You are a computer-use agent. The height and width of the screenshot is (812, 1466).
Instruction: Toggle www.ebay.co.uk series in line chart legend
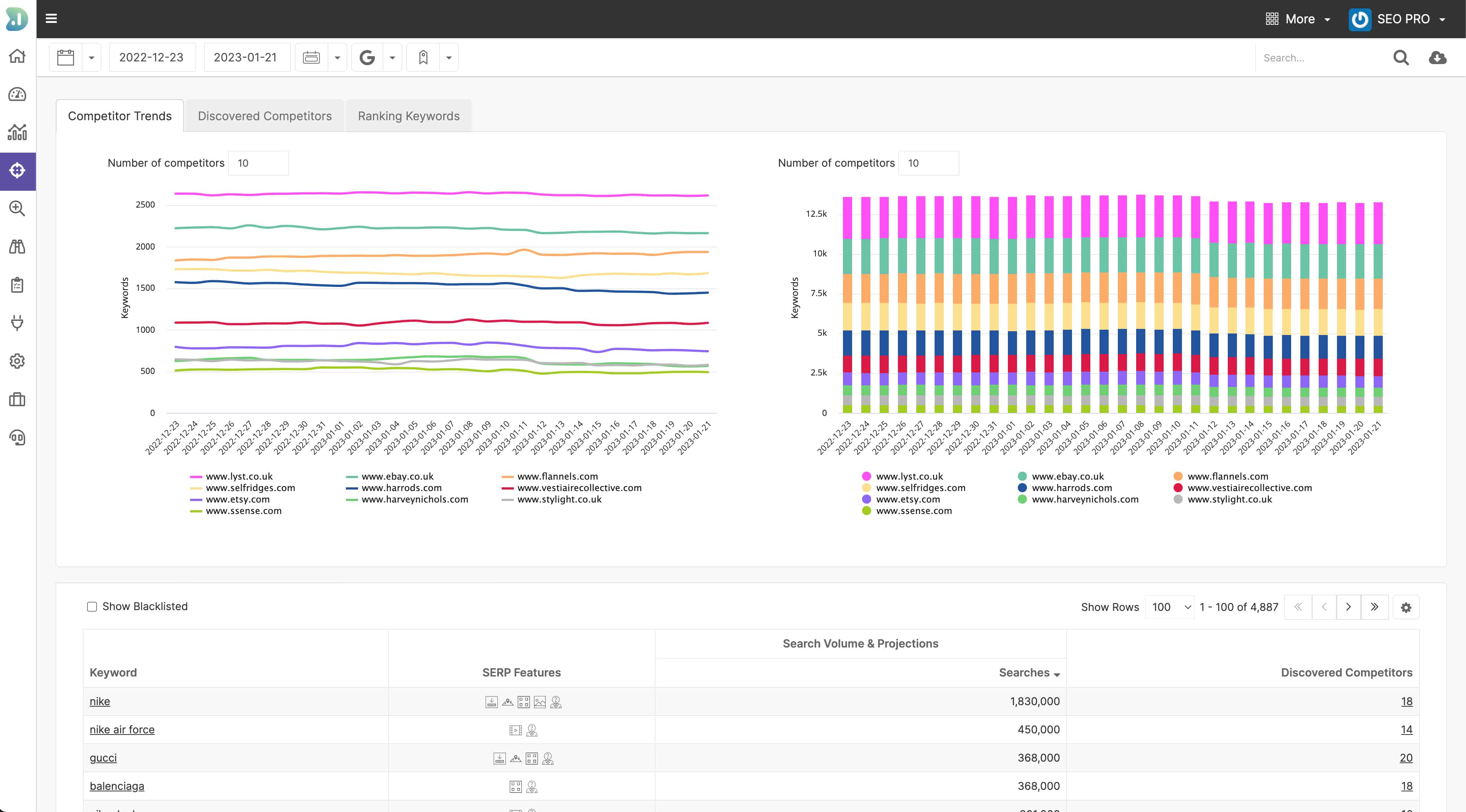coord(390,477)
